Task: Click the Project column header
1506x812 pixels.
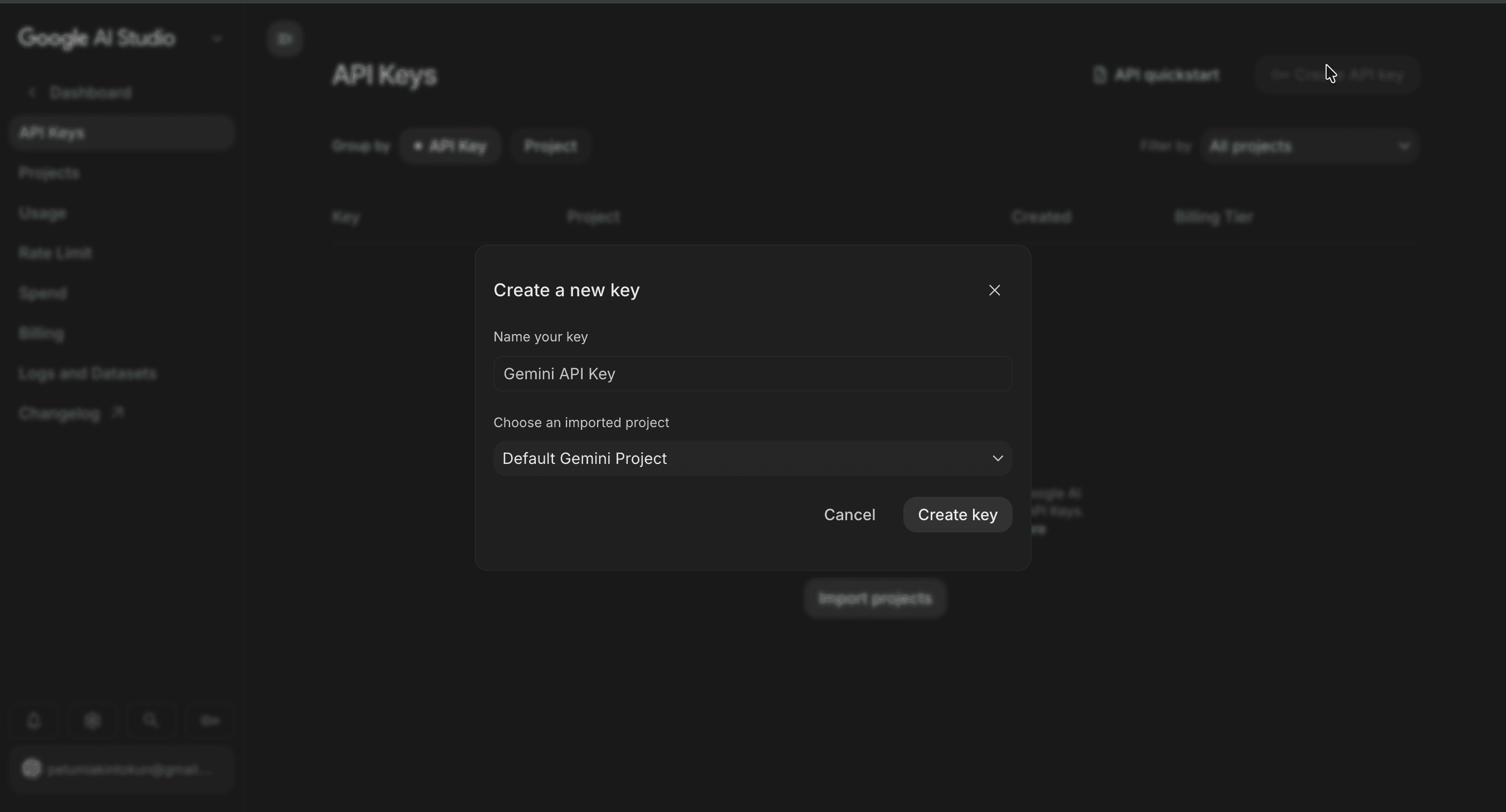Action: pyautogui.click(x=593, y=217)
